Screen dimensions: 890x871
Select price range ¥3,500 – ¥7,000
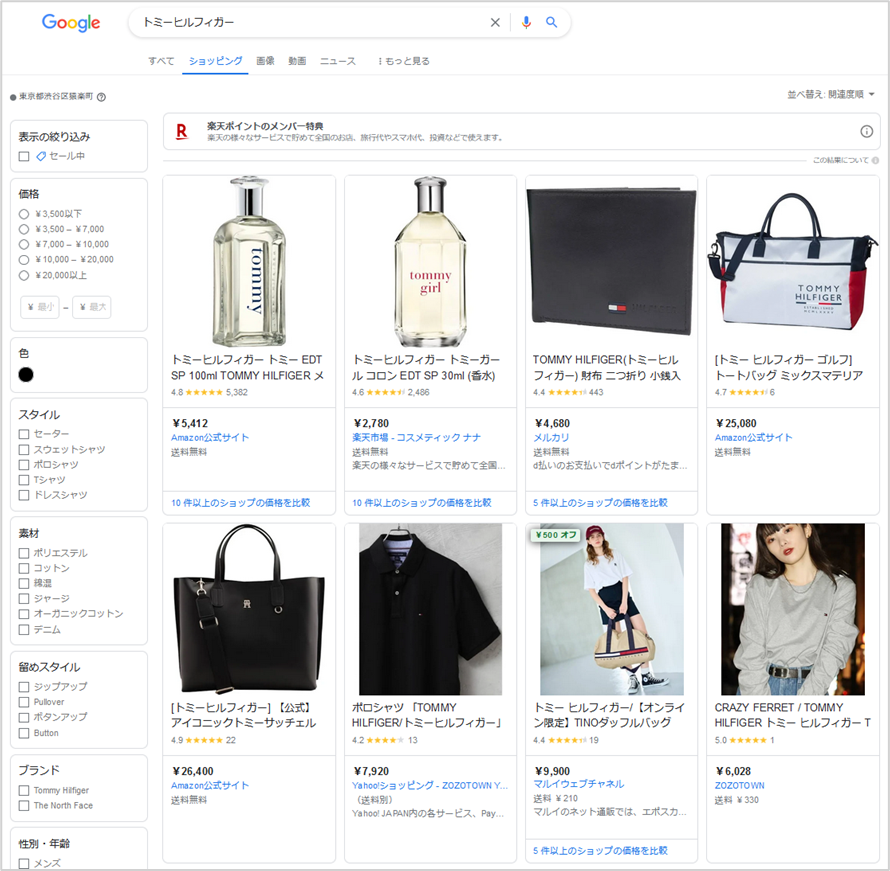(24, 229)
